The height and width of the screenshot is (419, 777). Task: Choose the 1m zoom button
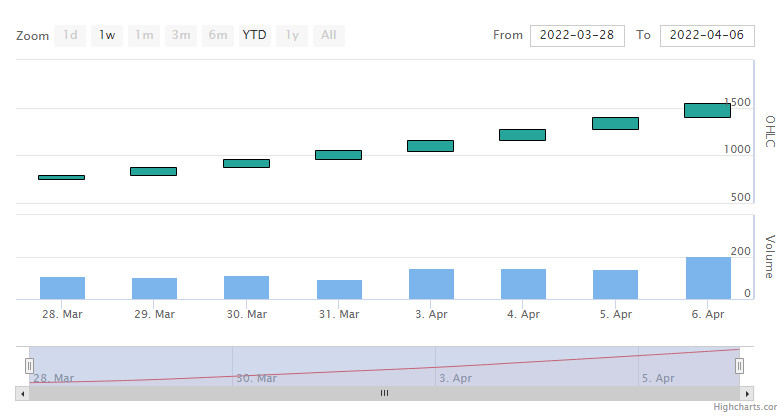pos(144,36)
